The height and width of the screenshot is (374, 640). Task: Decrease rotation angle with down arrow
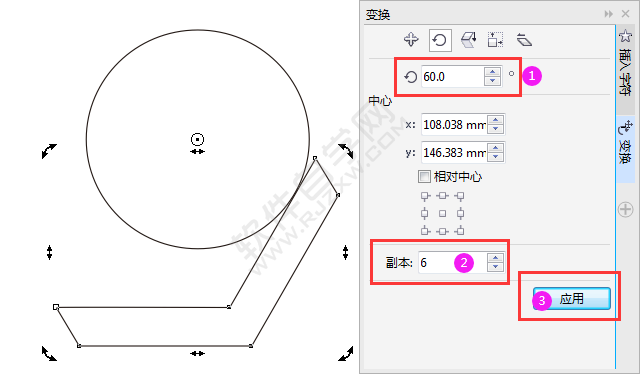(493, 81)
